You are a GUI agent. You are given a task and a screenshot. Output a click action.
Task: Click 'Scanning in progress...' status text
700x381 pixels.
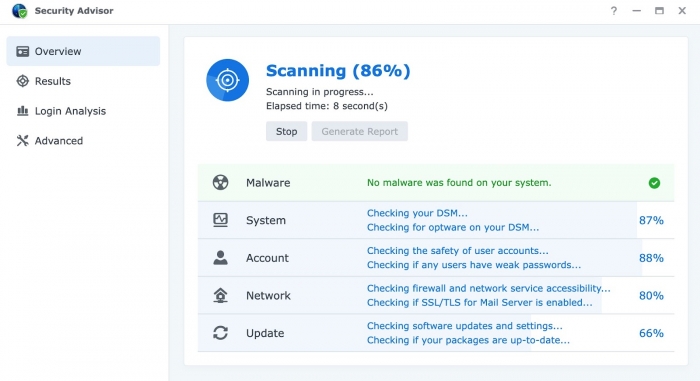(320, 92)
